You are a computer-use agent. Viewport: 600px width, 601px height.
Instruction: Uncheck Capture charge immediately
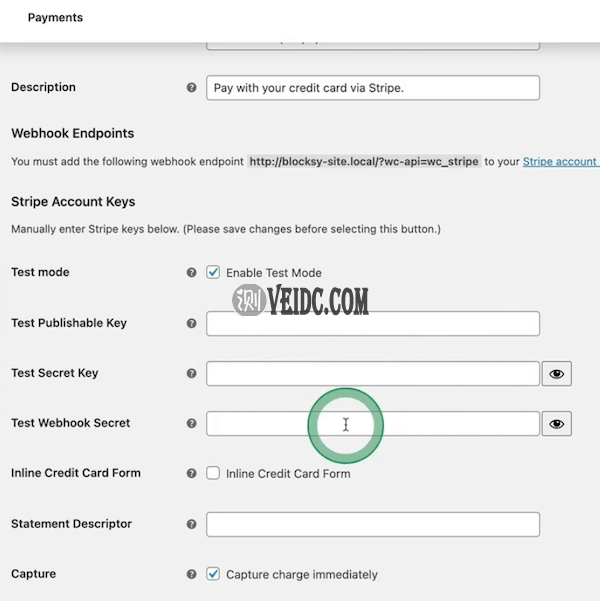pos(213,574)
